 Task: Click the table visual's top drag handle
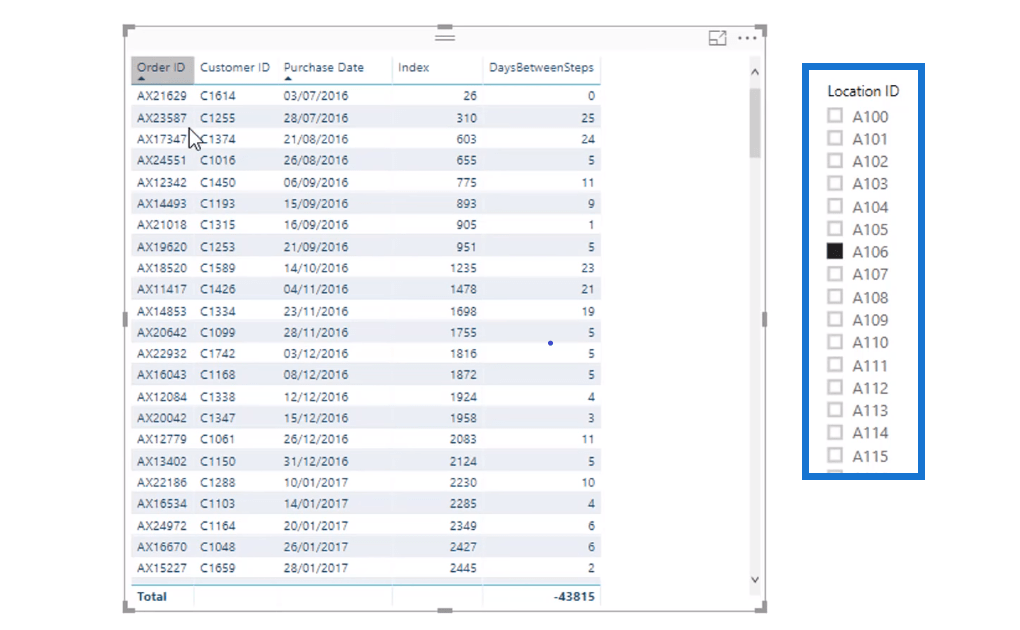point(445,36)
